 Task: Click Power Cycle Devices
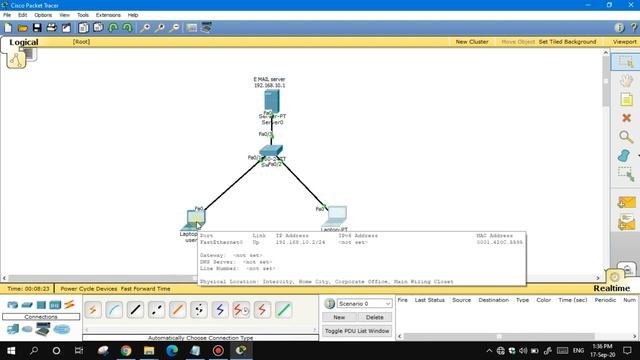click(x=89, y=289)
